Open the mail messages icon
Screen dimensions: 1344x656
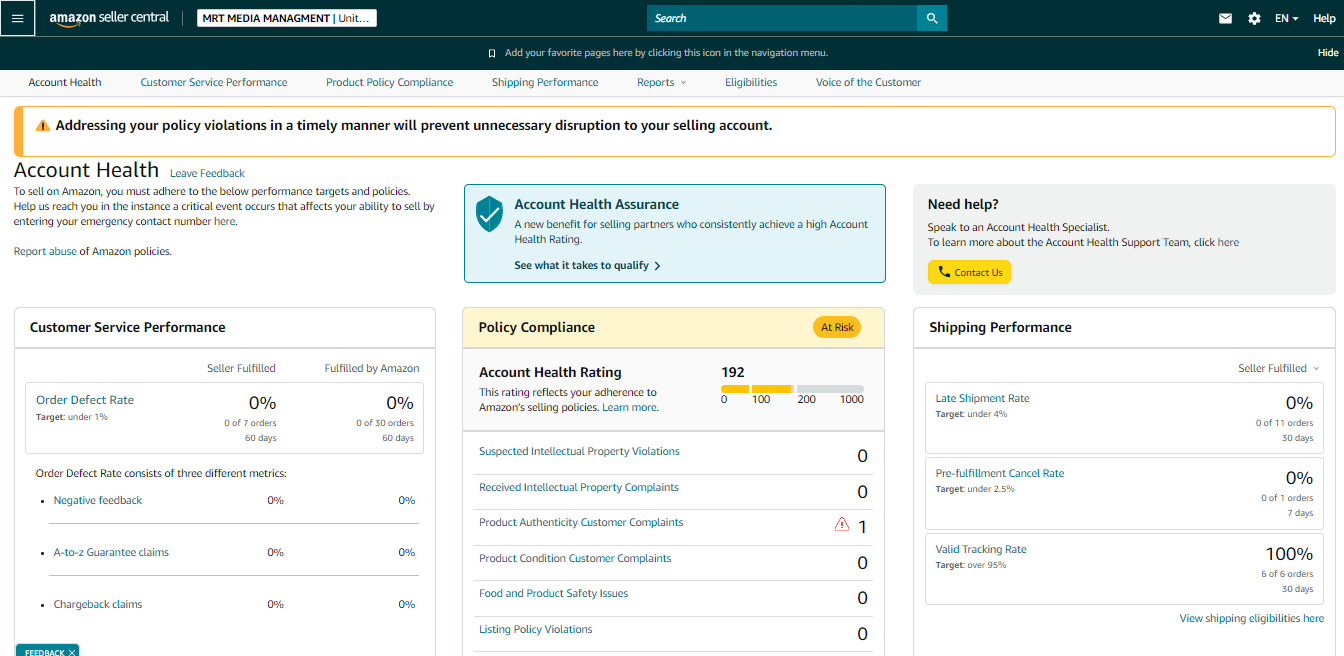pyautogui.click(x=1225, y=18)
